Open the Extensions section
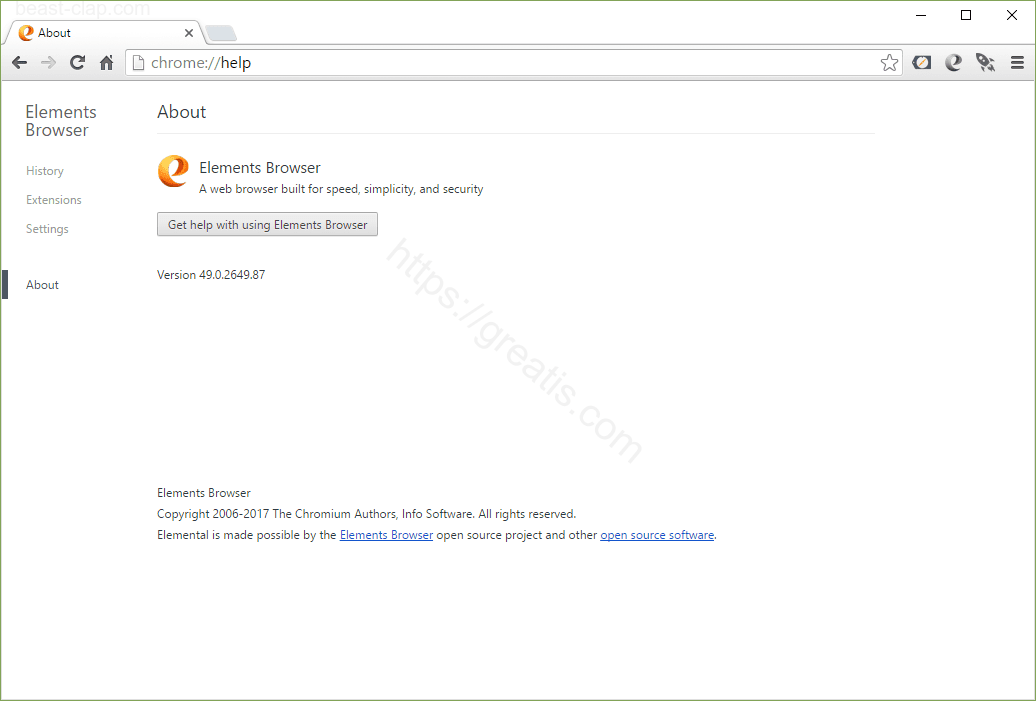 click(53, 199)
